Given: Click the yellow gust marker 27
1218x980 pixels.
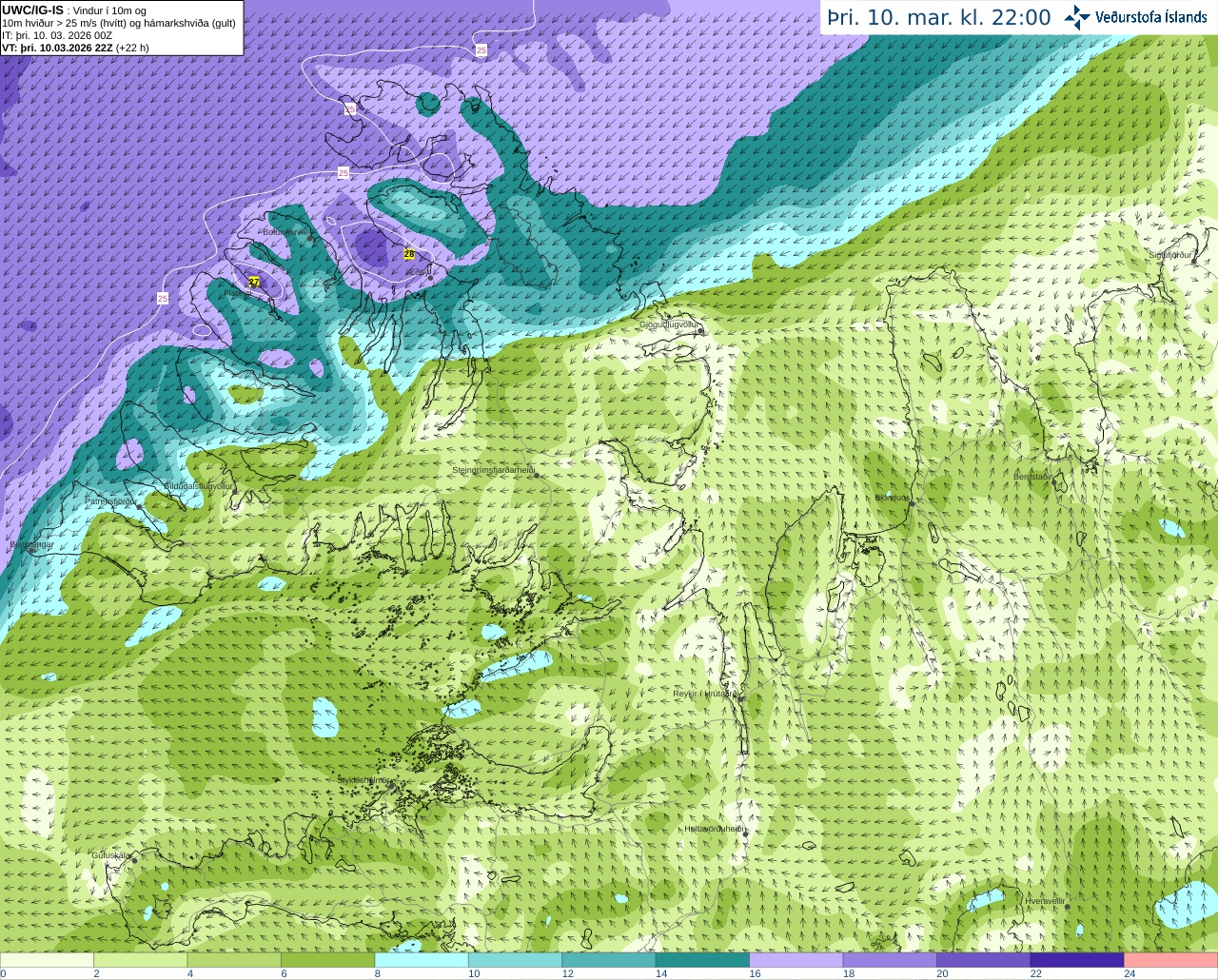Looking at the screenshot, I should (x=254, y=282).
